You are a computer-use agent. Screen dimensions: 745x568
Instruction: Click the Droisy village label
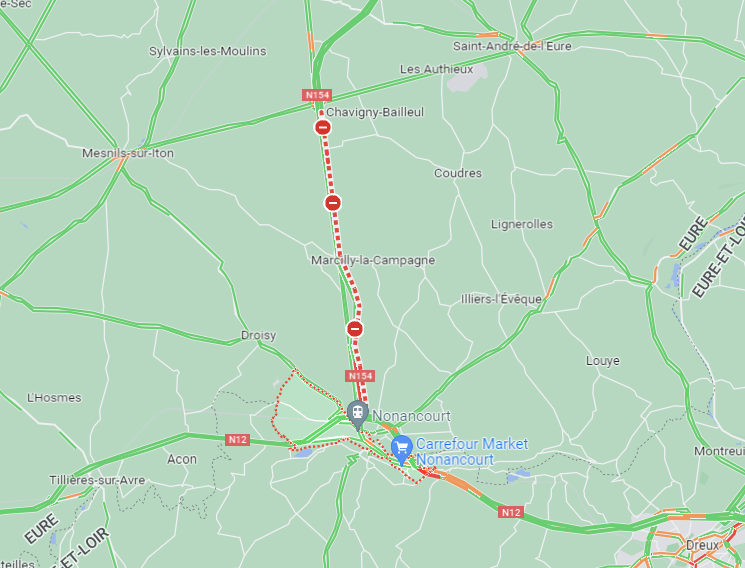point(258,336)
